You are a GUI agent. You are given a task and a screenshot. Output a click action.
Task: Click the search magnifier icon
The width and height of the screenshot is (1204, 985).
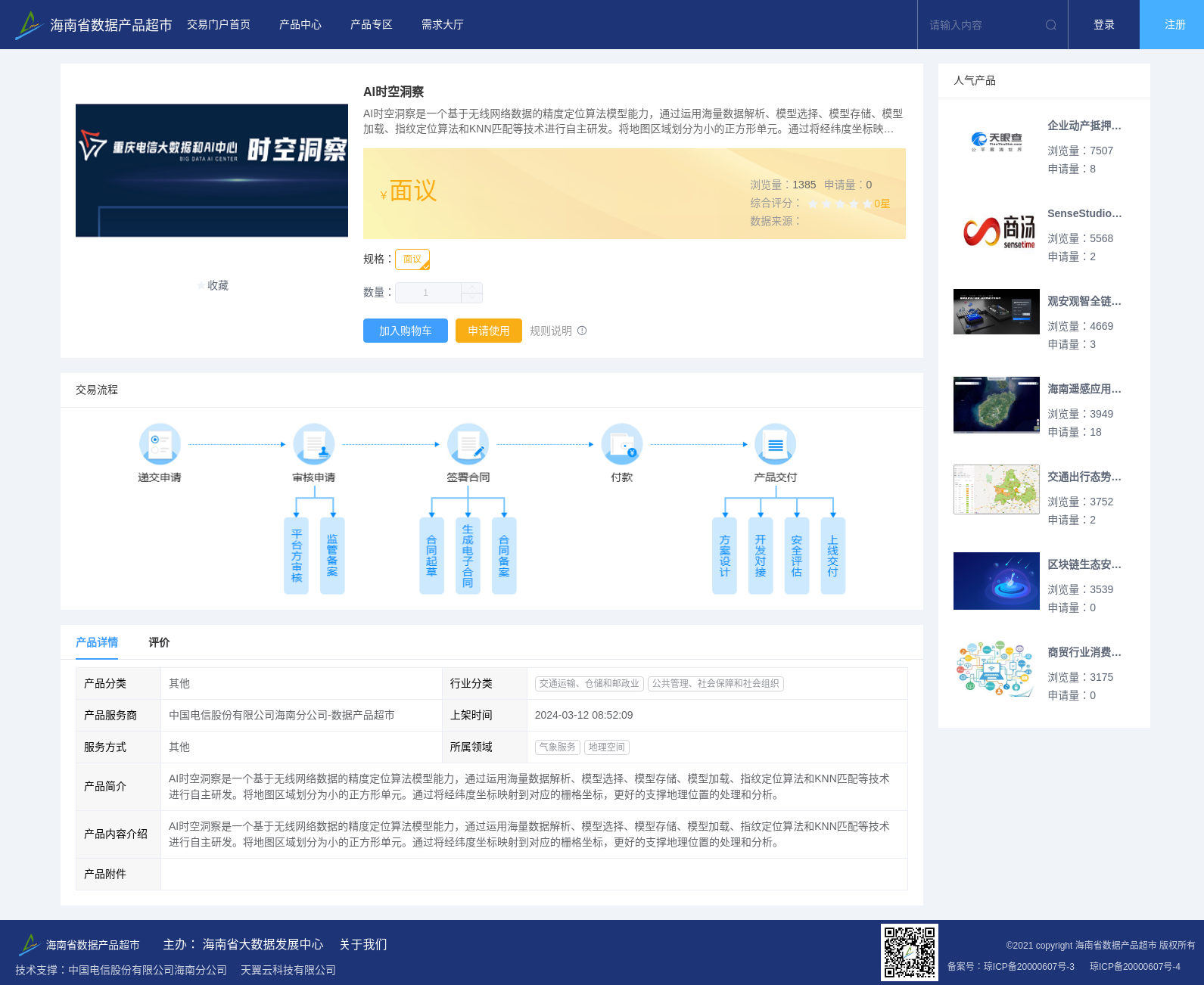pos(1051,25)
